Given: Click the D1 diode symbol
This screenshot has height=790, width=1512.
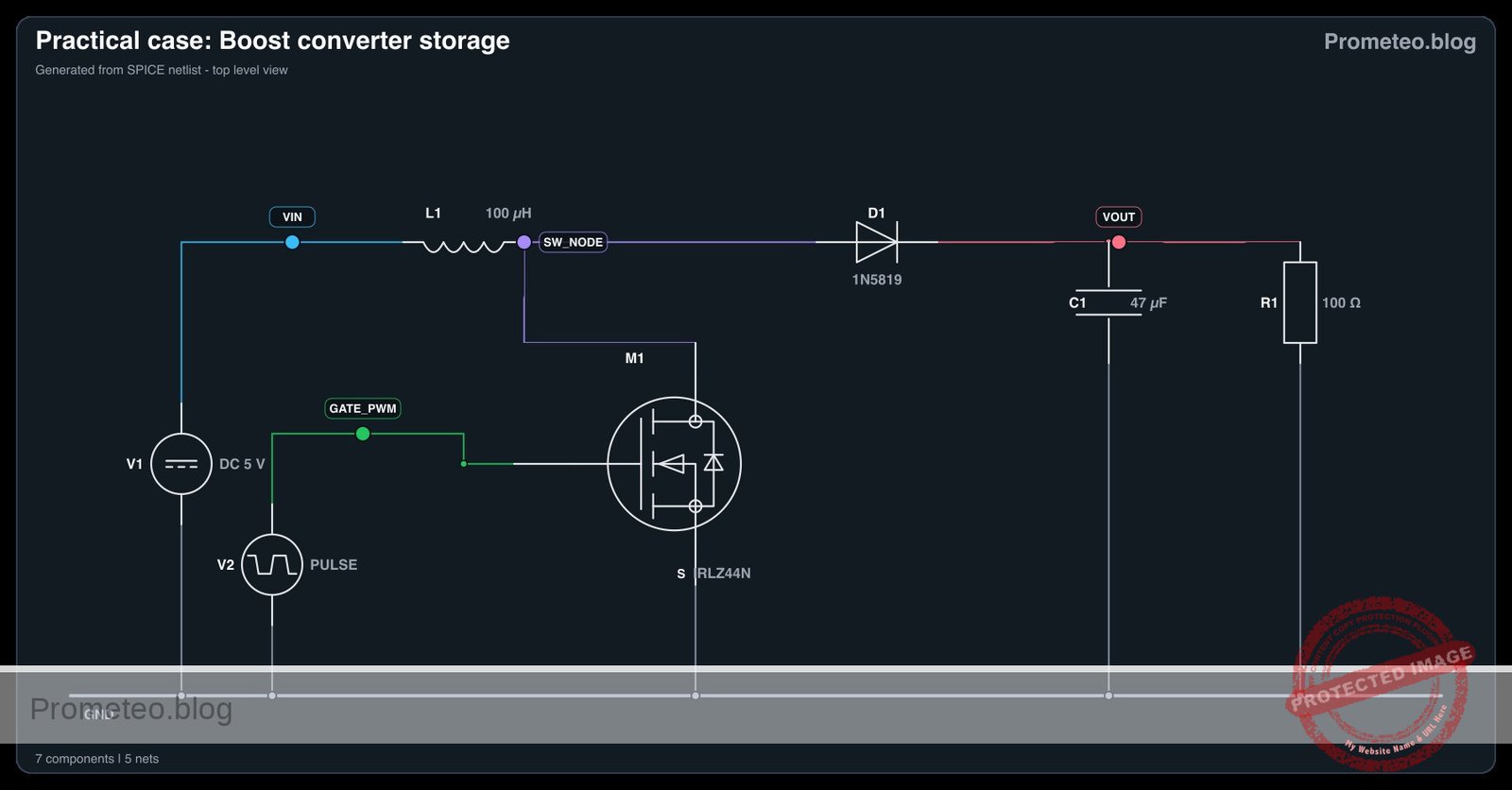Looking at the screenshot, I should coord(877,242).
